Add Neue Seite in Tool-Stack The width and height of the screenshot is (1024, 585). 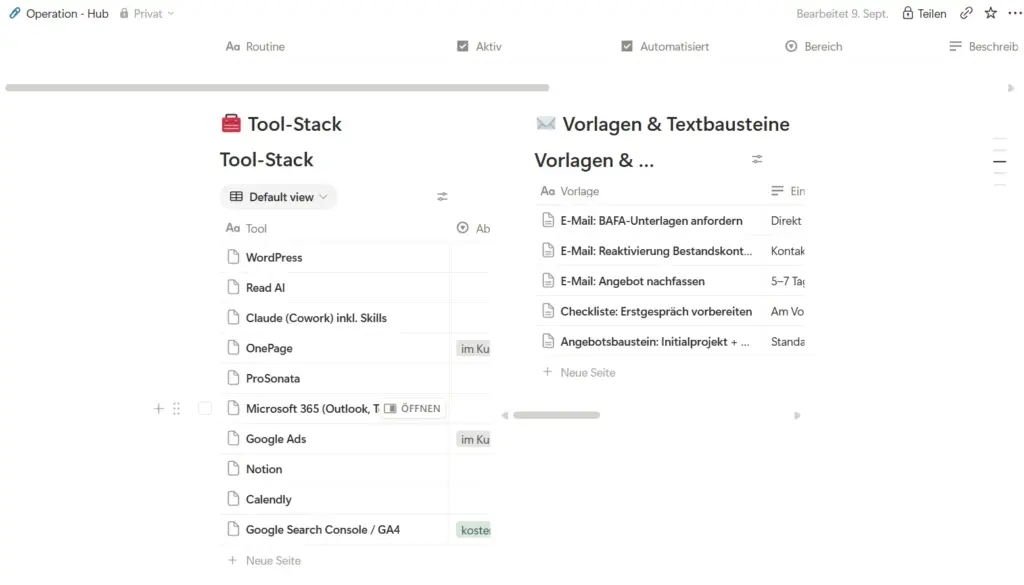(264, 560)
